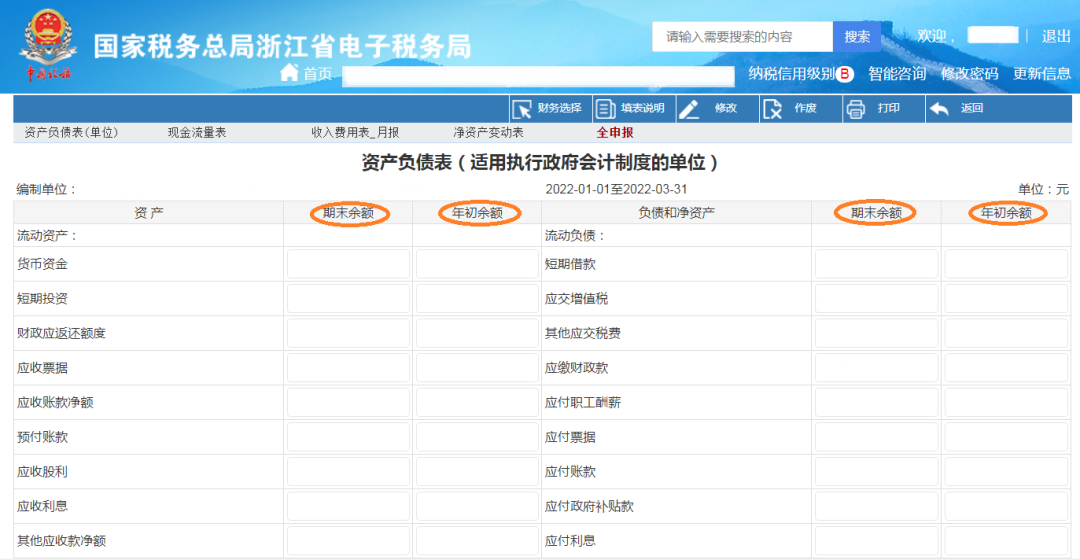Click 应交增值税 期末余额 input field

(x=877, y=299)
